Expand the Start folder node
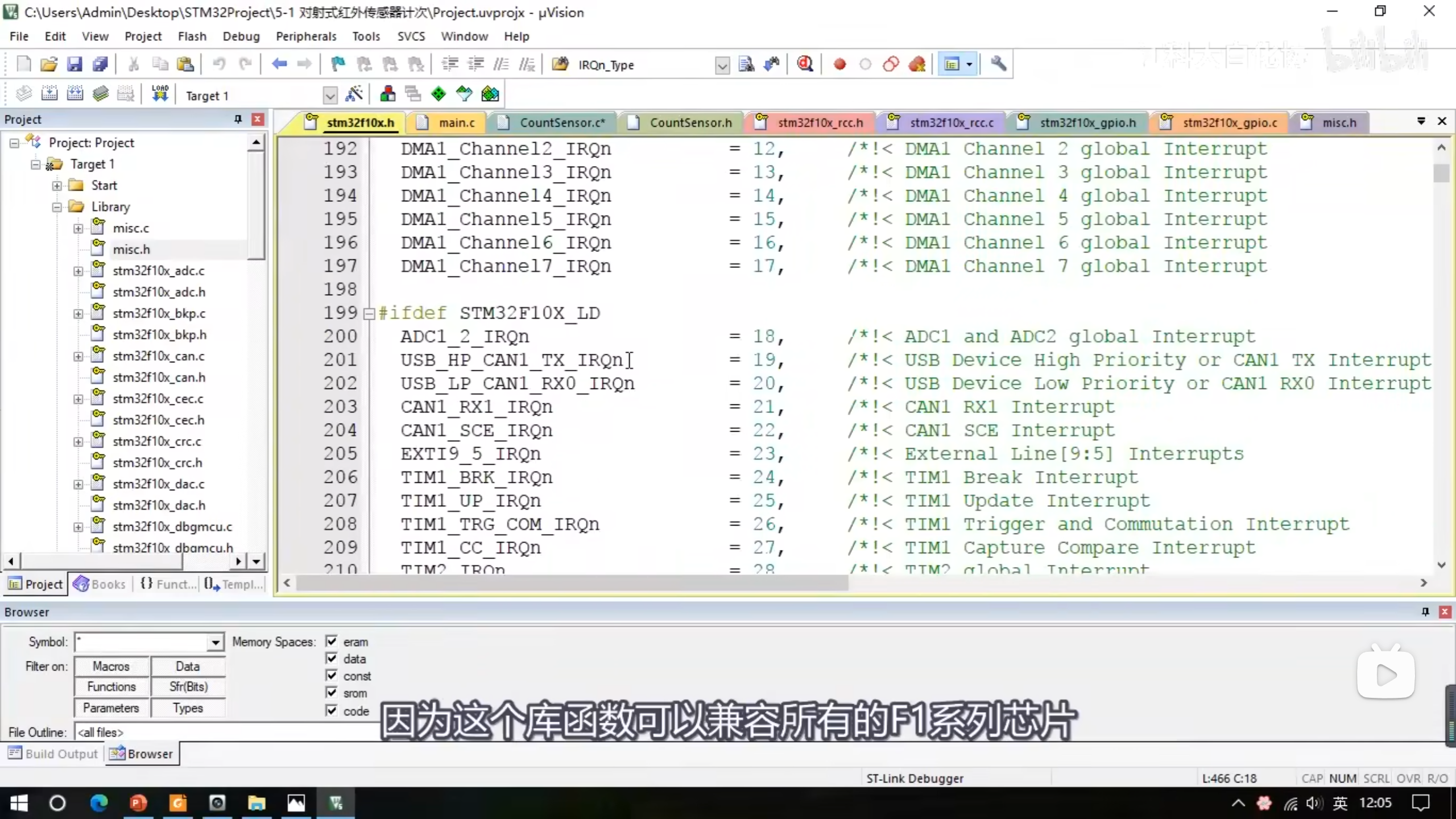The image size is (1456, 819). coord(57,185)
